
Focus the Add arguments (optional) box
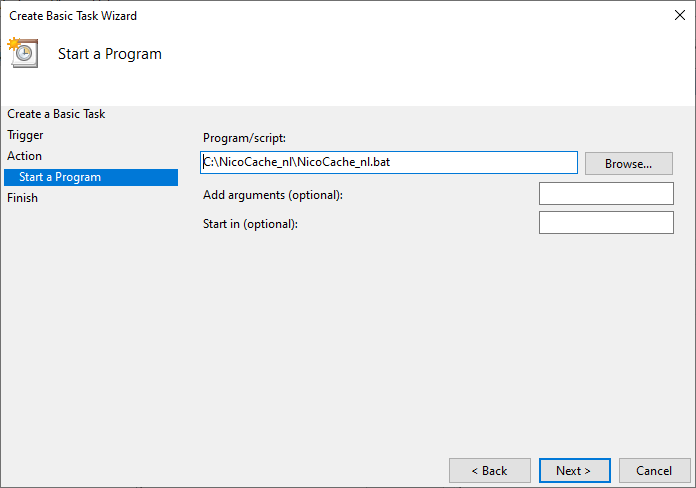[606, 194]
